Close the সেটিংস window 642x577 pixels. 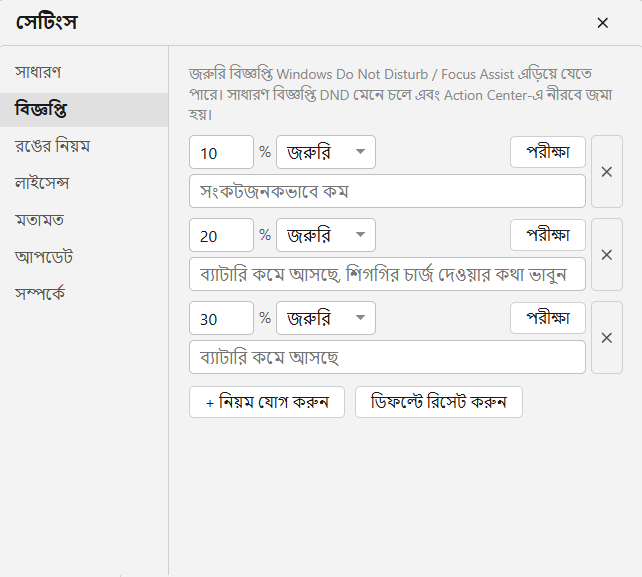click(x=602, y=23)
